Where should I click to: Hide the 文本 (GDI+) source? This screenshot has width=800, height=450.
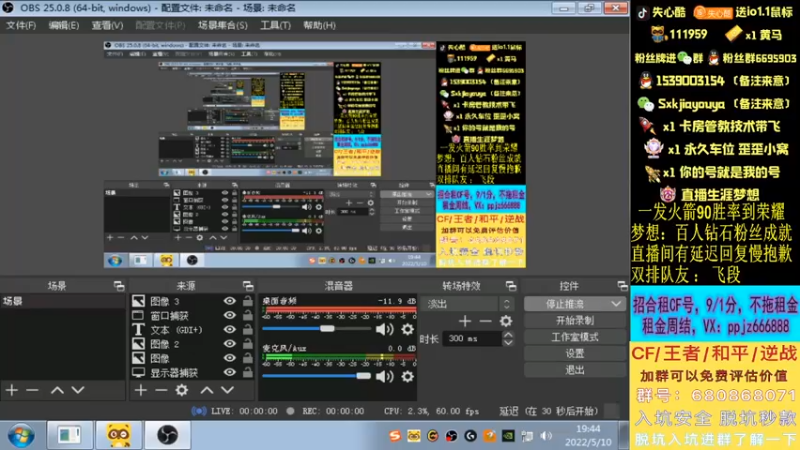pos(230,330)
